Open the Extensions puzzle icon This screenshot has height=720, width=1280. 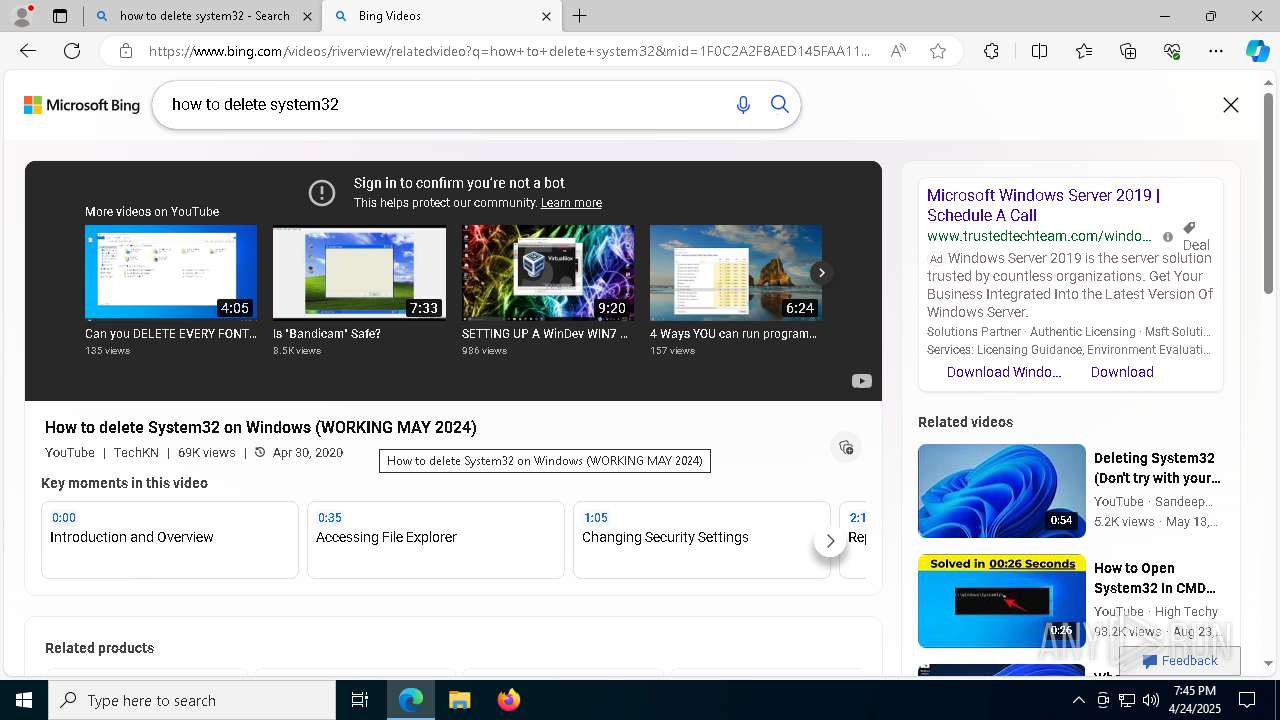click(x=991, y=51)
